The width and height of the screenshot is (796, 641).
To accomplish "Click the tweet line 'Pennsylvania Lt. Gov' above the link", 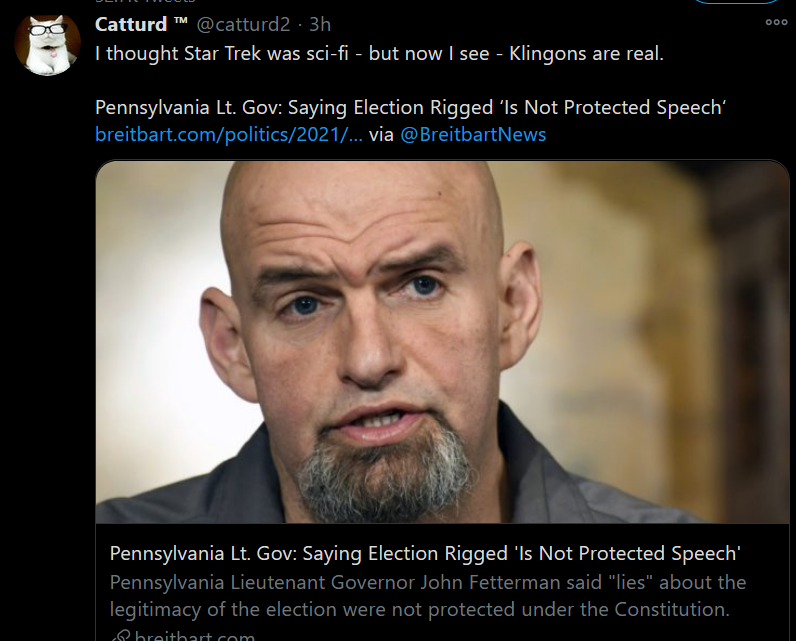I will pos(410,107).
